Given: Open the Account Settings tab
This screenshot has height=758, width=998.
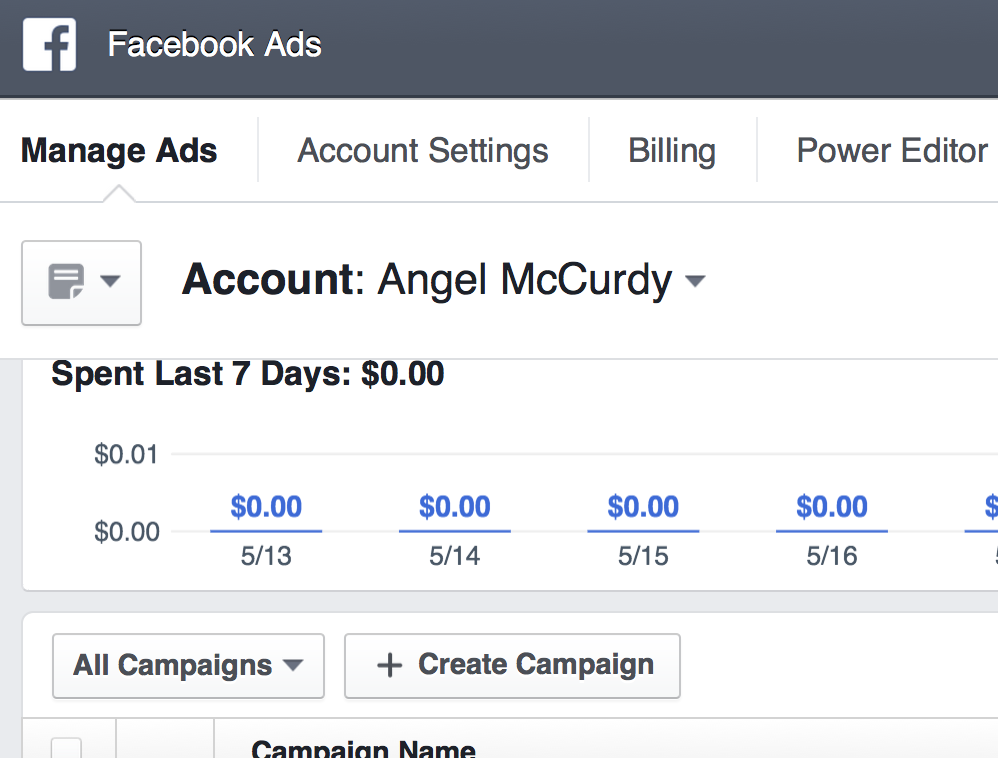Looking at the screenshot, I should [423, 151].
